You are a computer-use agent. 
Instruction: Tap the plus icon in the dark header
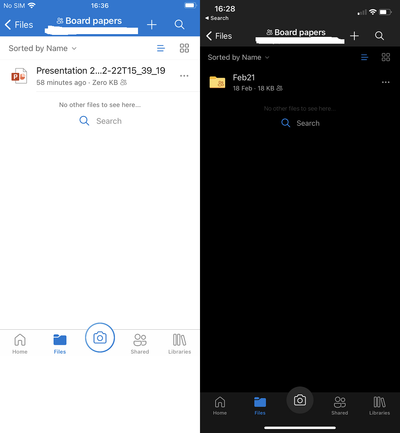click(354, 36)
